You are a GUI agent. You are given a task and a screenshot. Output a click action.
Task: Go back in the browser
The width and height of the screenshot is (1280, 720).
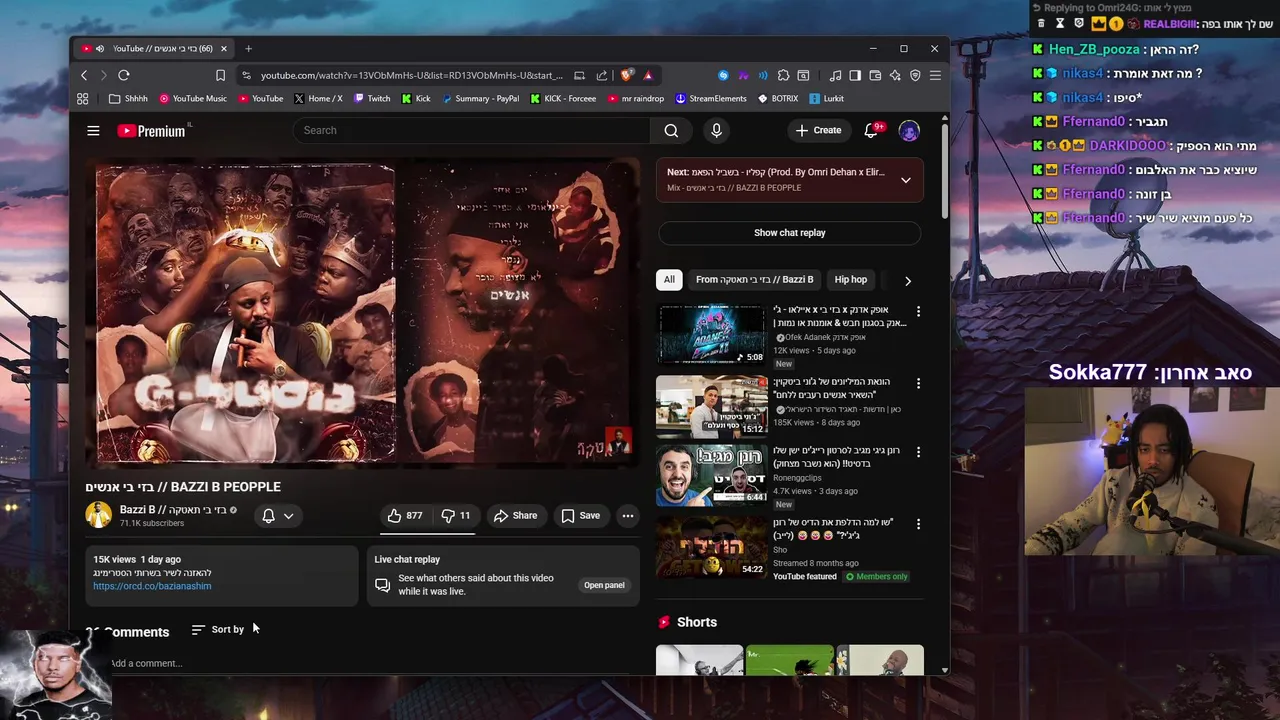click(84, 75)
